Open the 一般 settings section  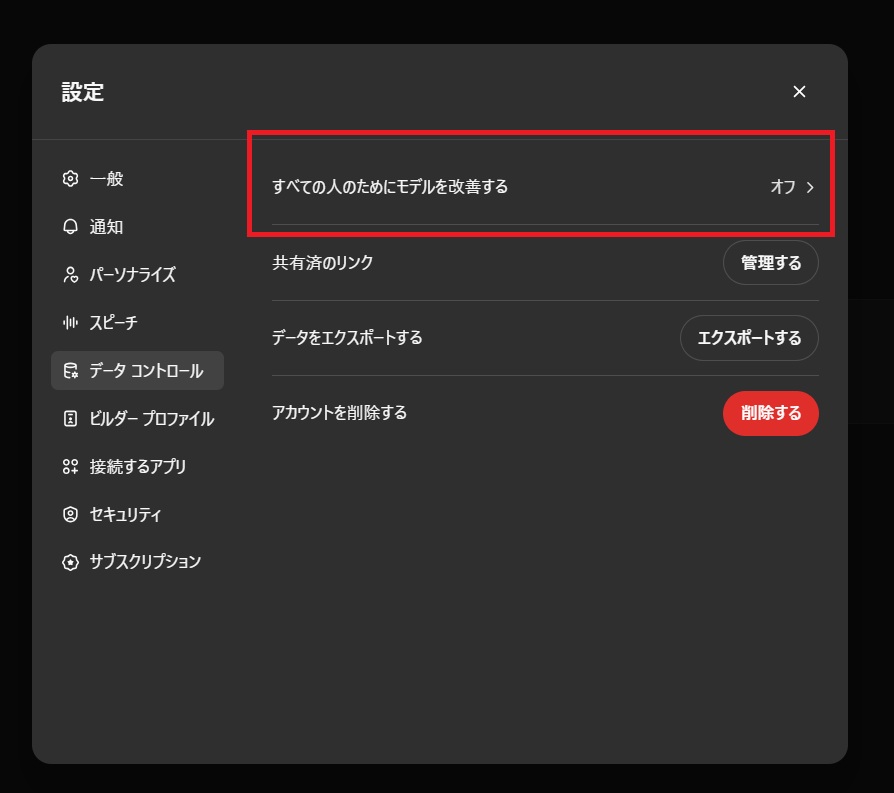point(137,178)
